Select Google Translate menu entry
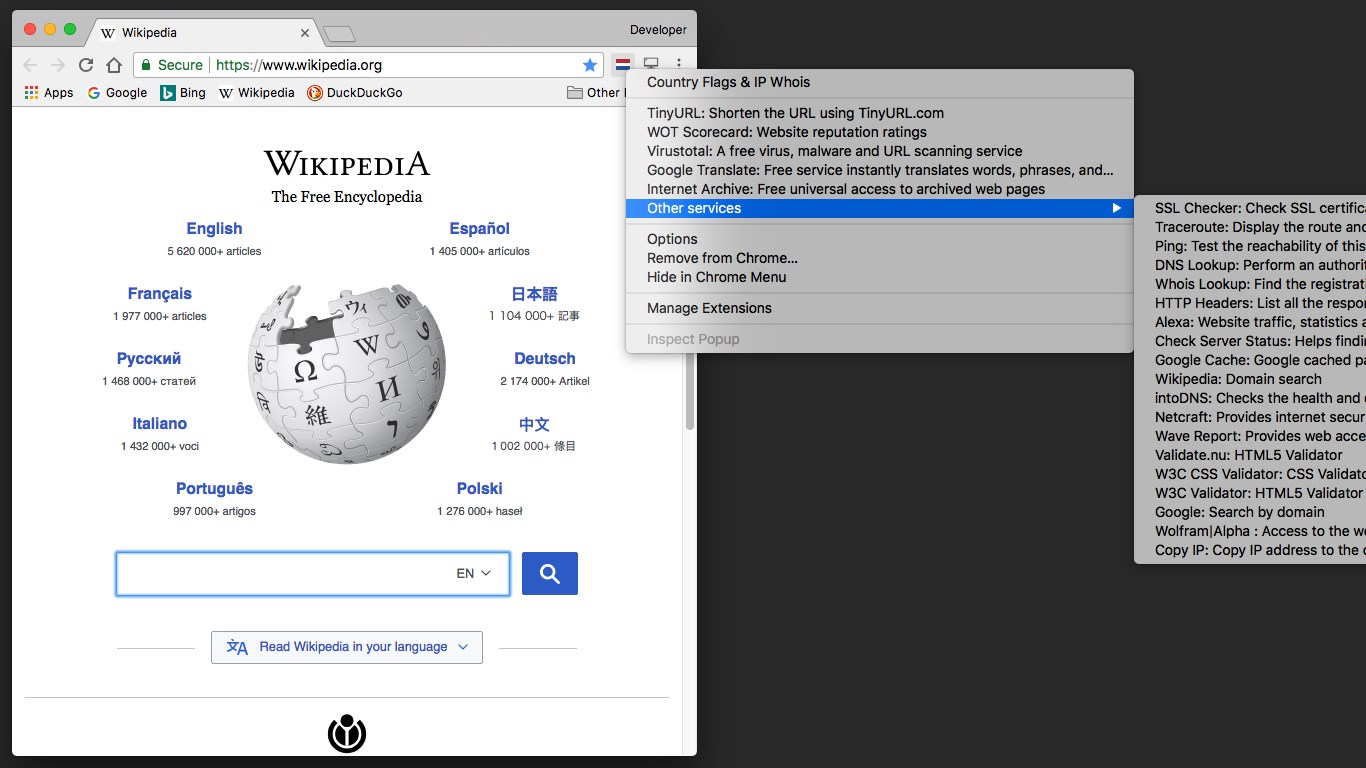This screenshot has width=1366, height=768. pos(880,170)
